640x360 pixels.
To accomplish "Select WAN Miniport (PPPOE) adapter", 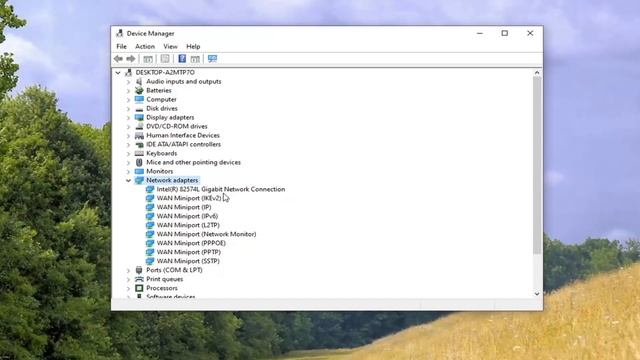I will click(x=191, y=243).
